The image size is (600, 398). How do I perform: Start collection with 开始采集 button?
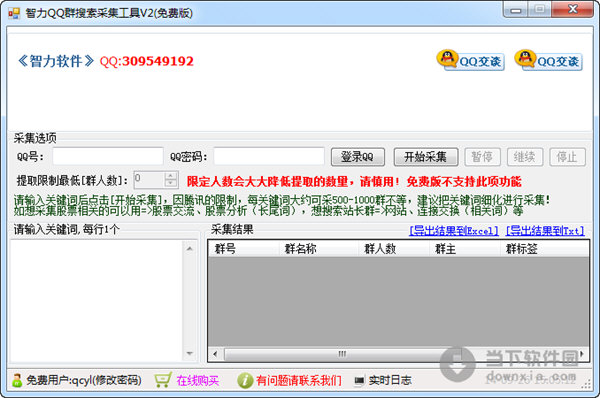click(426, 157)
